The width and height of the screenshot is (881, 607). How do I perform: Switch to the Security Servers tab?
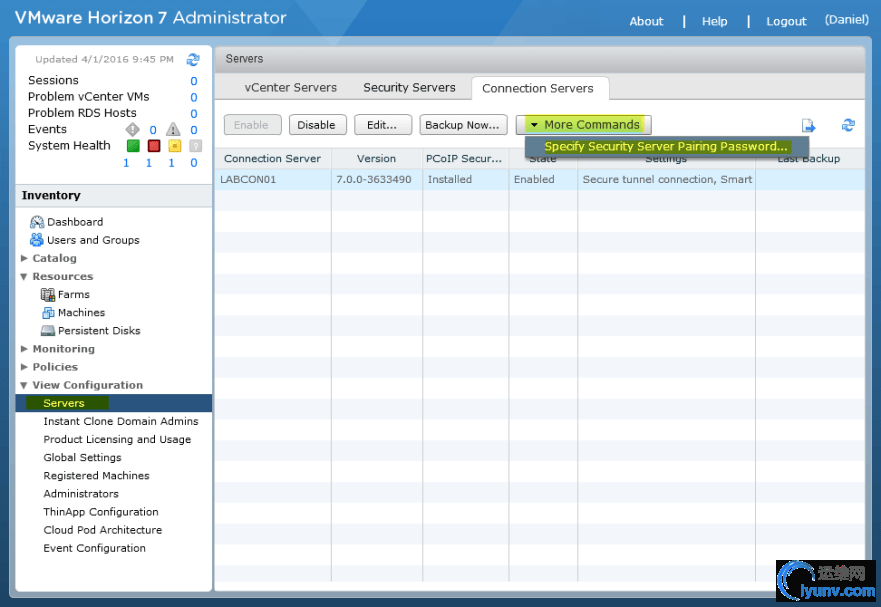click(x=409, y=88)
